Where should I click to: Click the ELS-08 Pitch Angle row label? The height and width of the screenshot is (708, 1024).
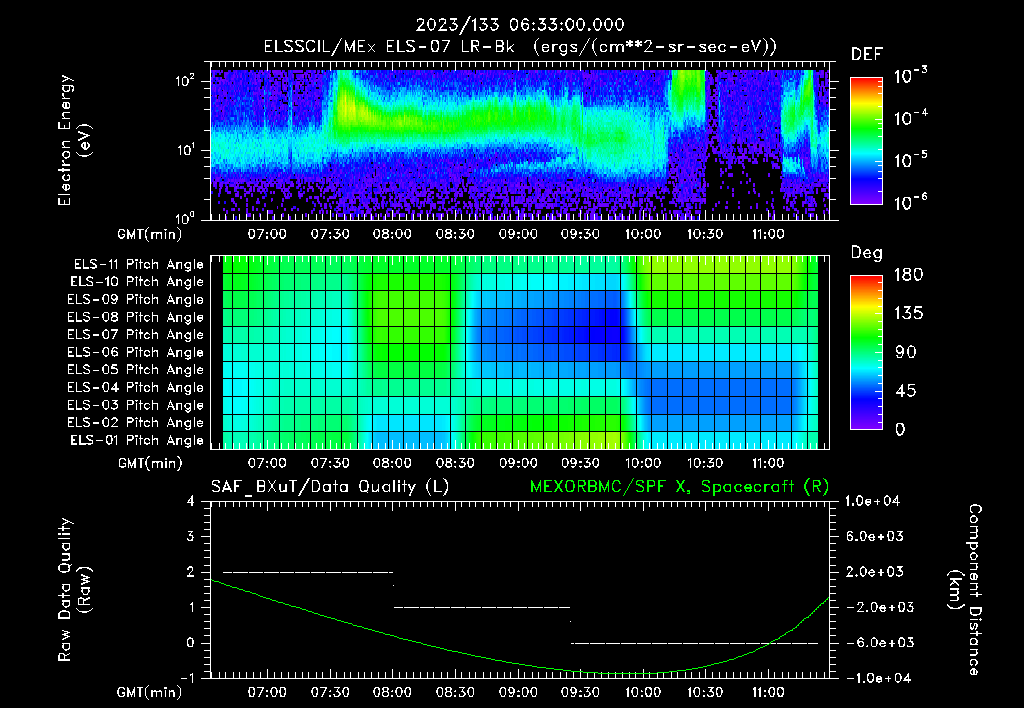tap(136, 317)
